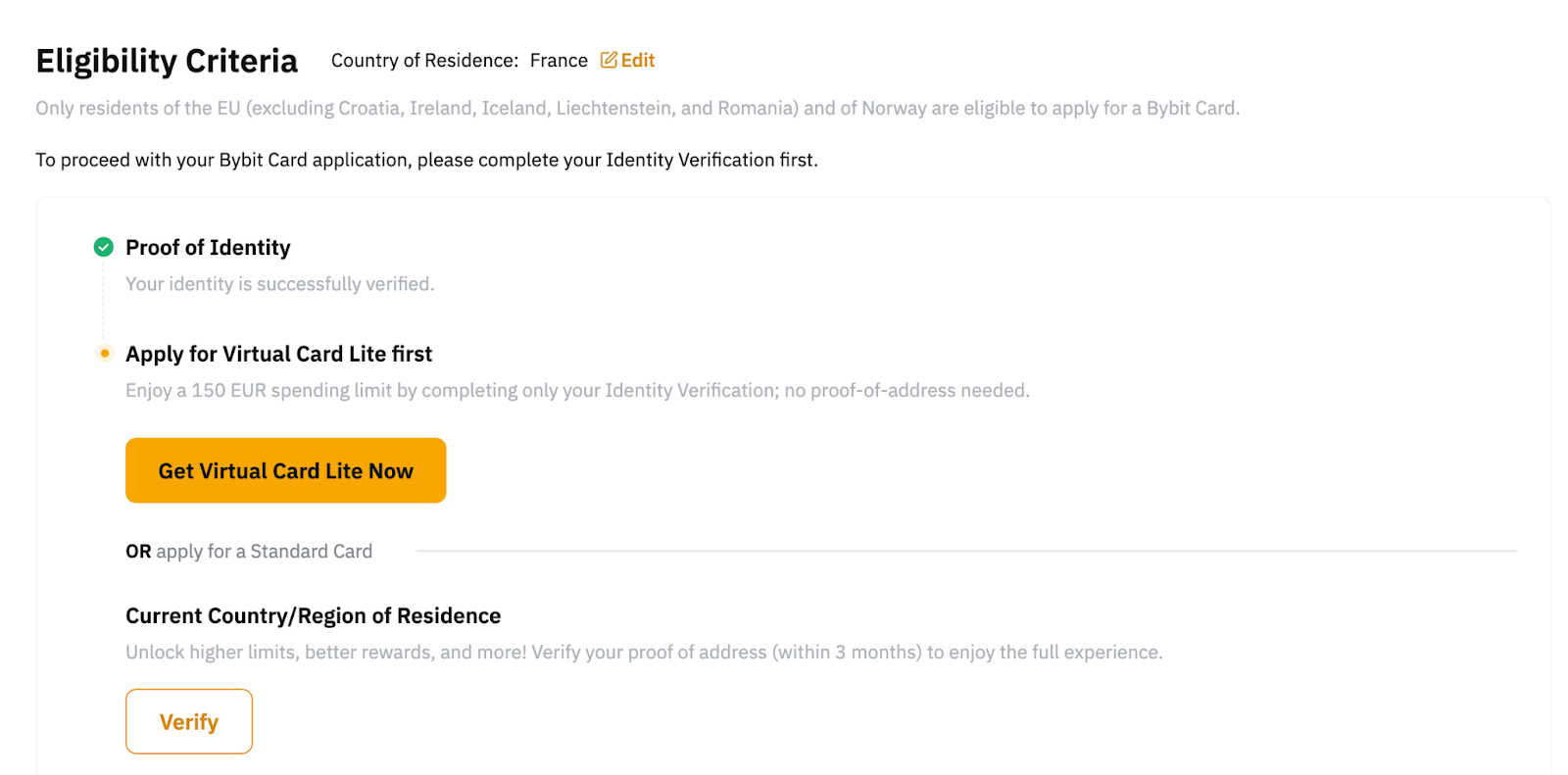Click the Proof of Identity step title
This screenshot has width=1568, height=775.
coord(208,248)
